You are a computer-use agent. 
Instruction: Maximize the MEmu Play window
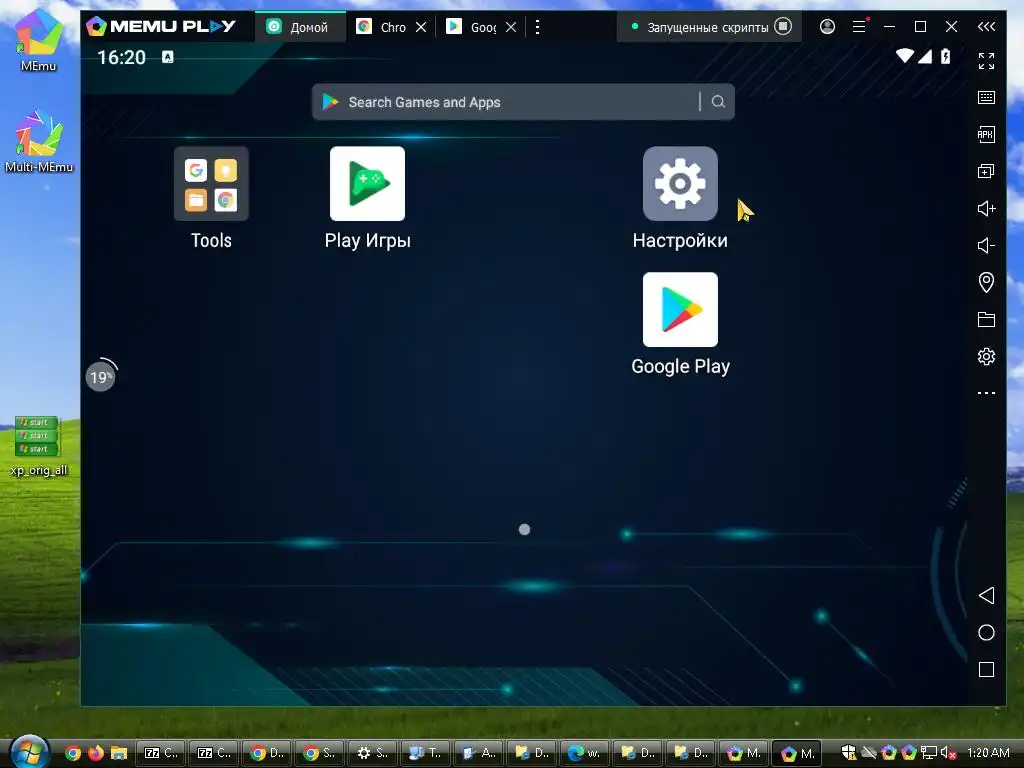pyautogui.click(x=920, y=27)
